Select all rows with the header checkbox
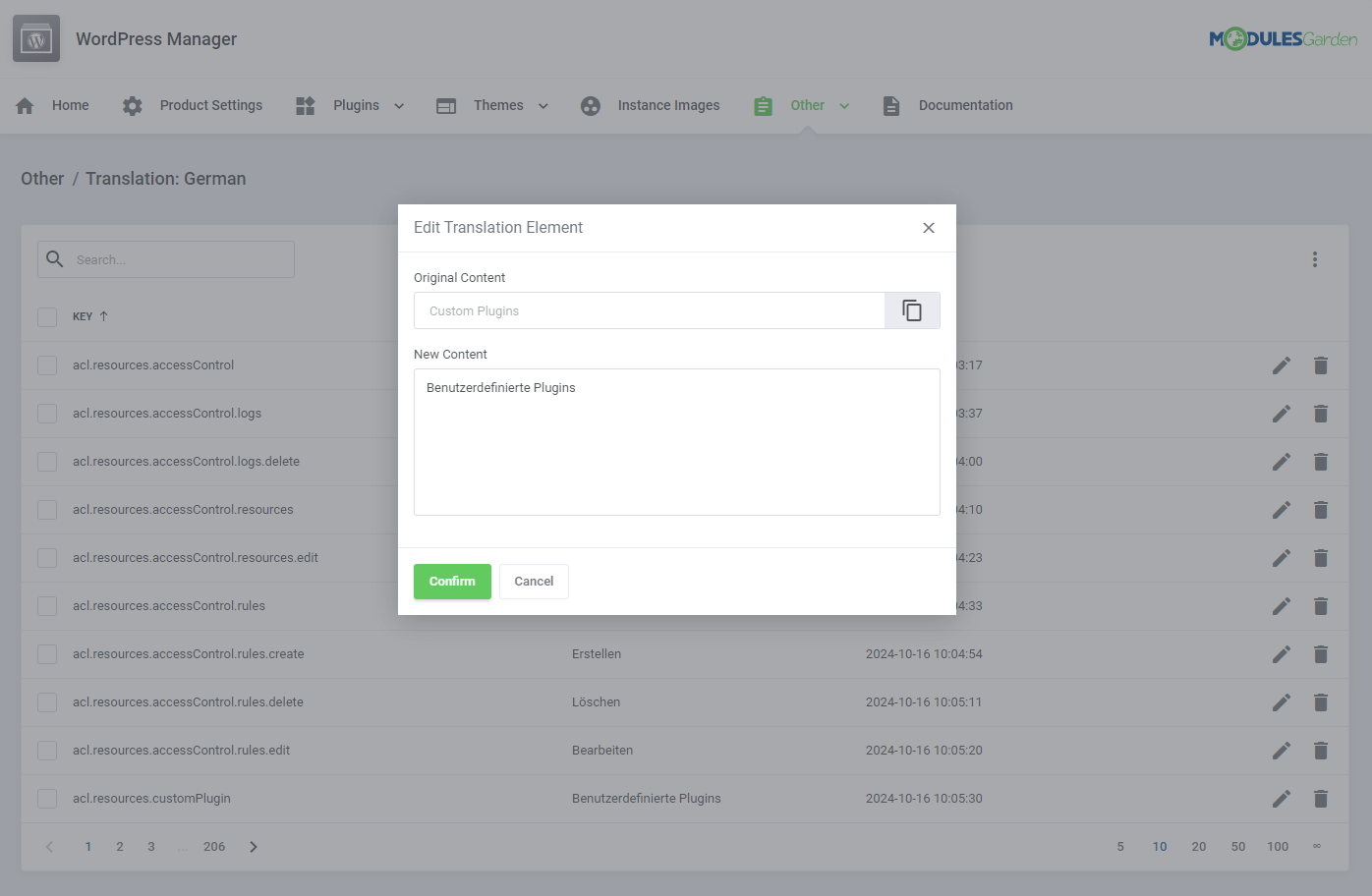This screenshot has width=1372, height=896. [x=46, y=316]
